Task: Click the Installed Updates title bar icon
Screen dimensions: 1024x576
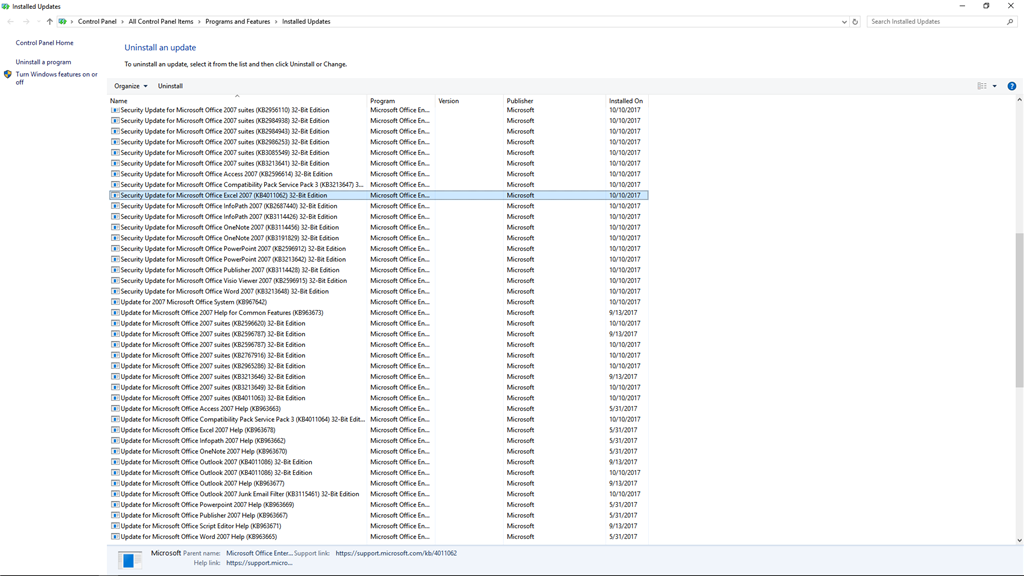Action: click(5, 7)
